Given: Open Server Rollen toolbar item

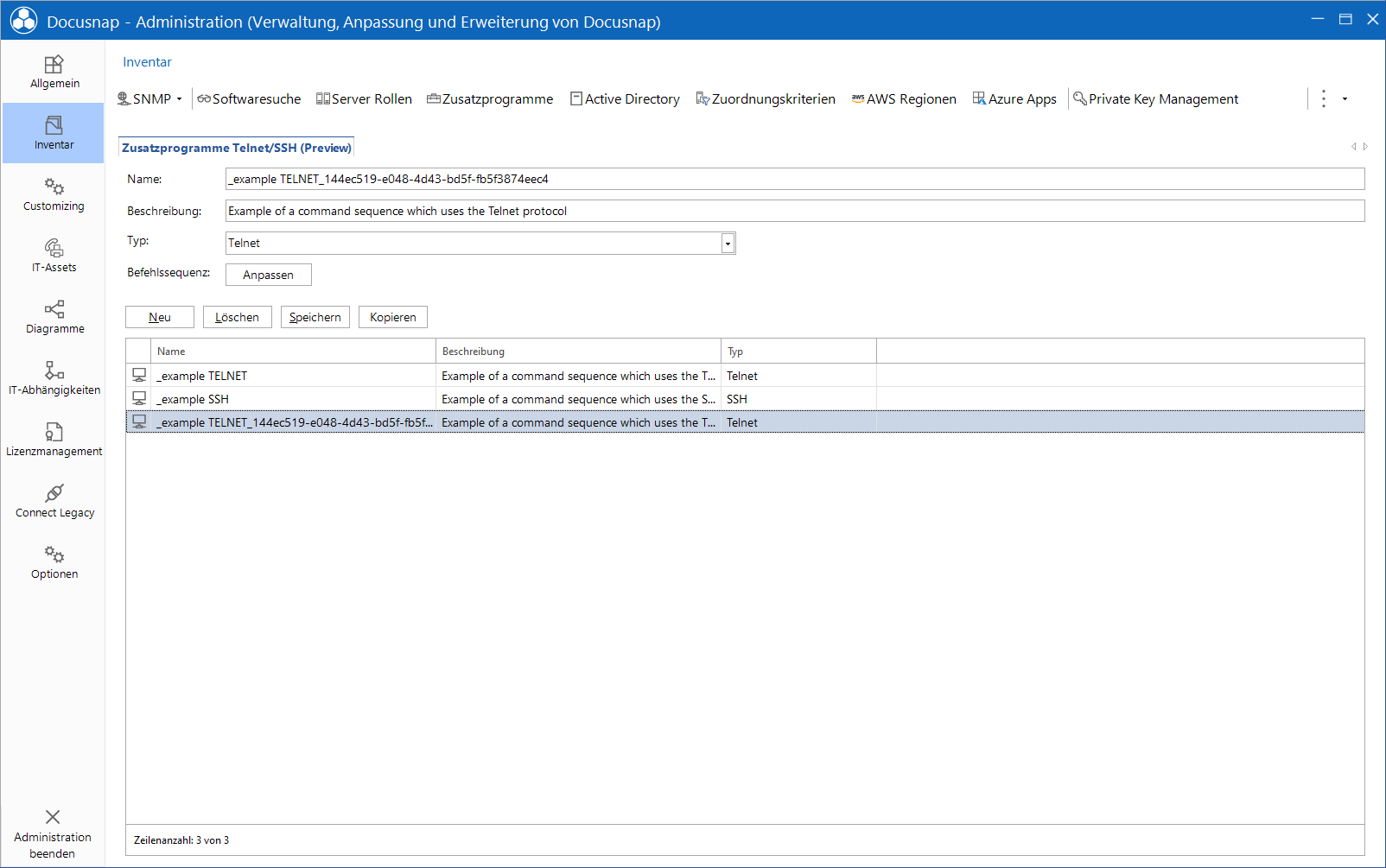Looking at the screenshot, I should (x=364, y=99).
